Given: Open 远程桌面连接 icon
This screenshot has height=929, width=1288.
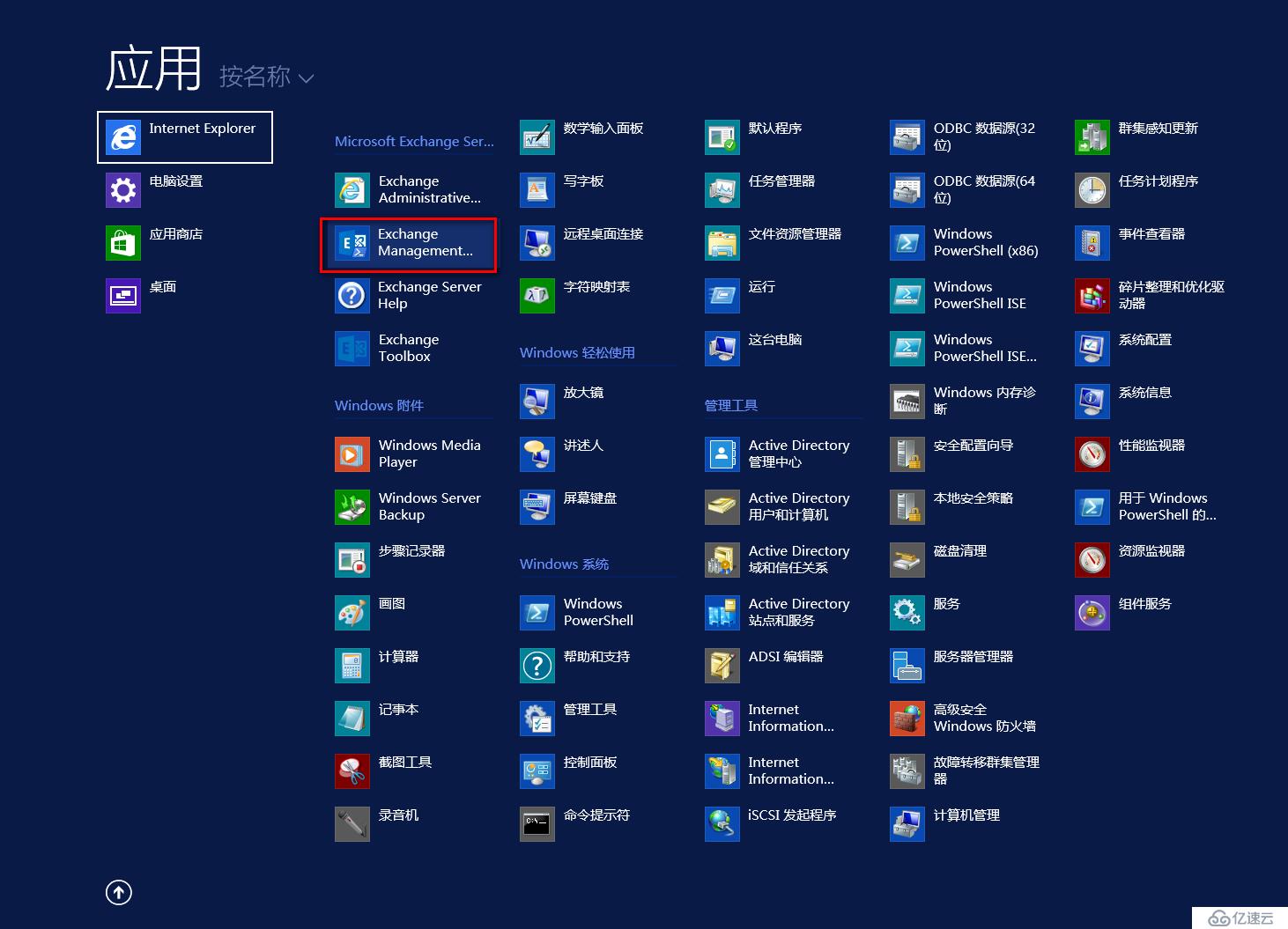Looking at the screenshot, I should click(537, 243).
